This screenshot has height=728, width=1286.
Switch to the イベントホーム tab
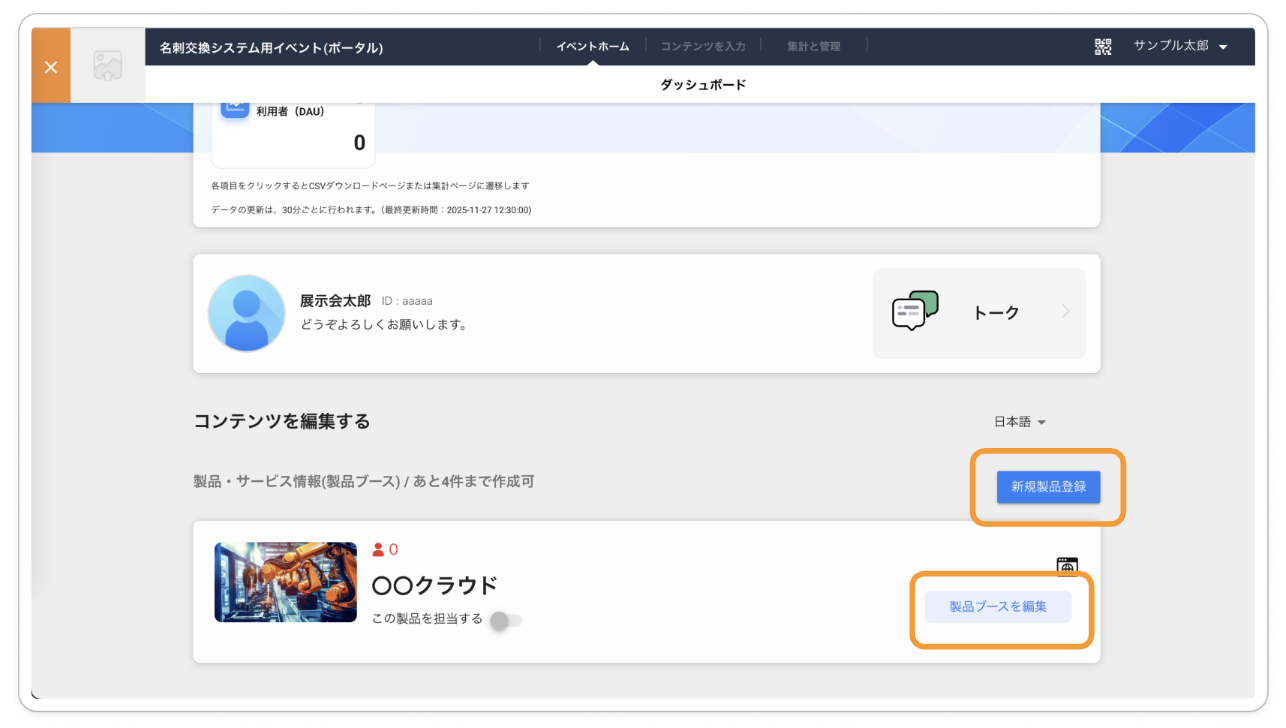[x=593, y=46]
